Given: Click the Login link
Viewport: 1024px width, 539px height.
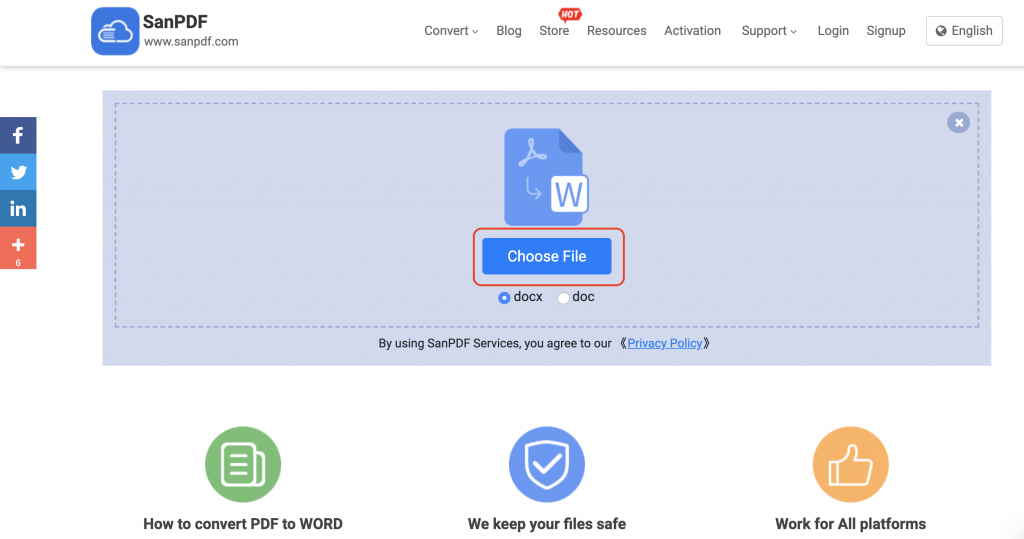Looking at the screenshot, I should pyautogui.click(x=833, y=31).
